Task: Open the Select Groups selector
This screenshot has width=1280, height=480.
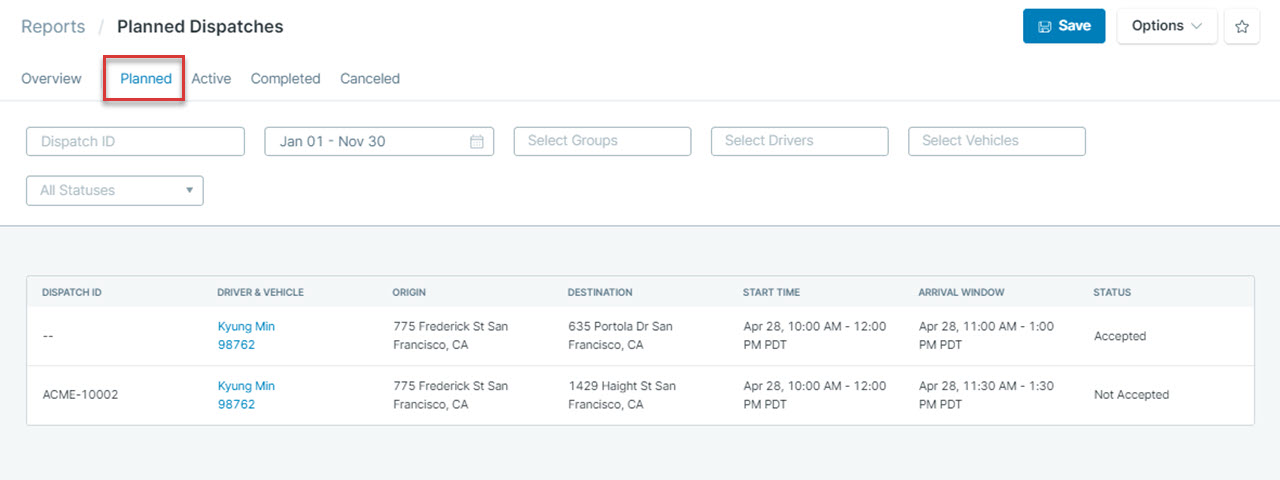Action: coord(602,141)
